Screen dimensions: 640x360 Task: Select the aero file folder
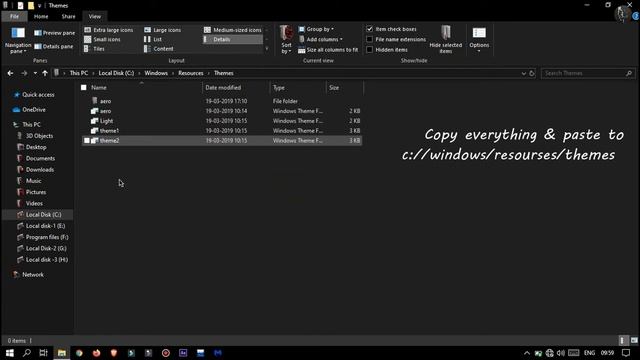pyautogui.click(x=221, y=101)
